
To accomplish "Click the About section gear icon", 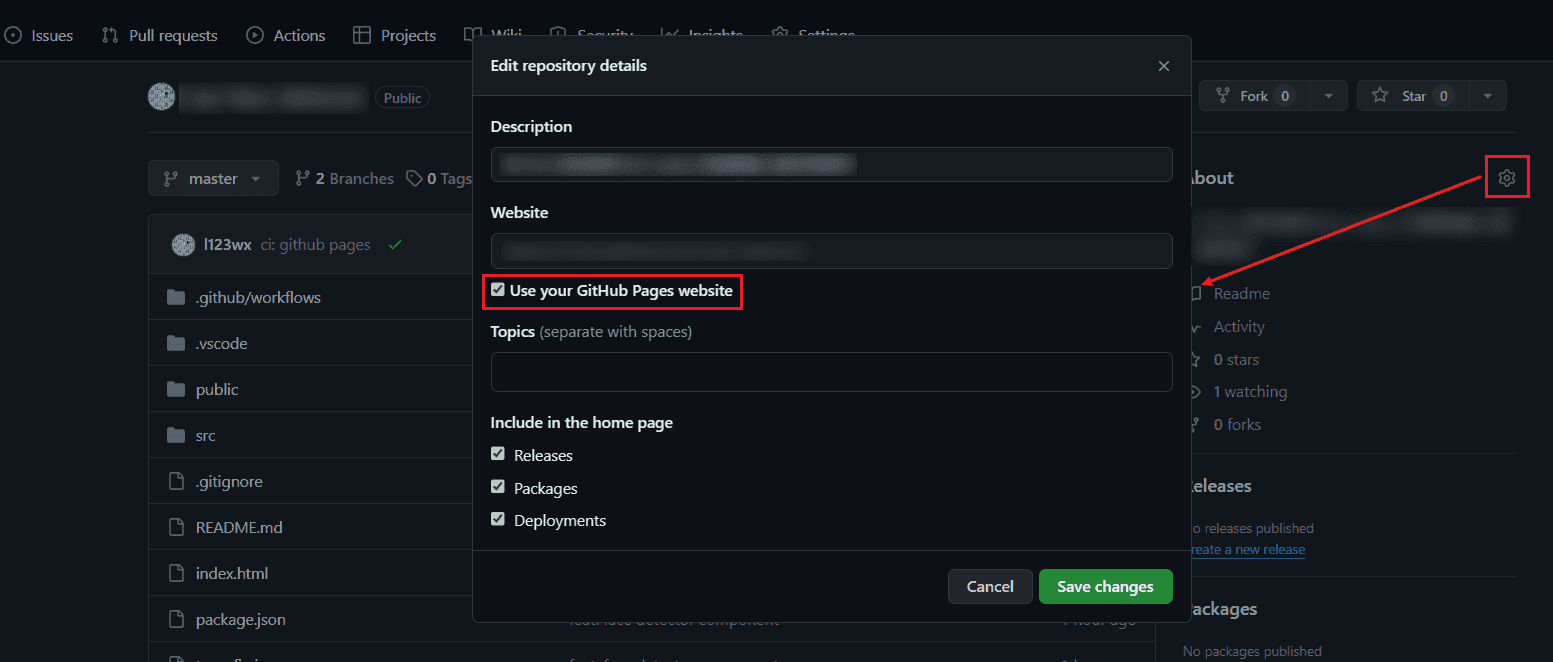I will click(1507, 178).
